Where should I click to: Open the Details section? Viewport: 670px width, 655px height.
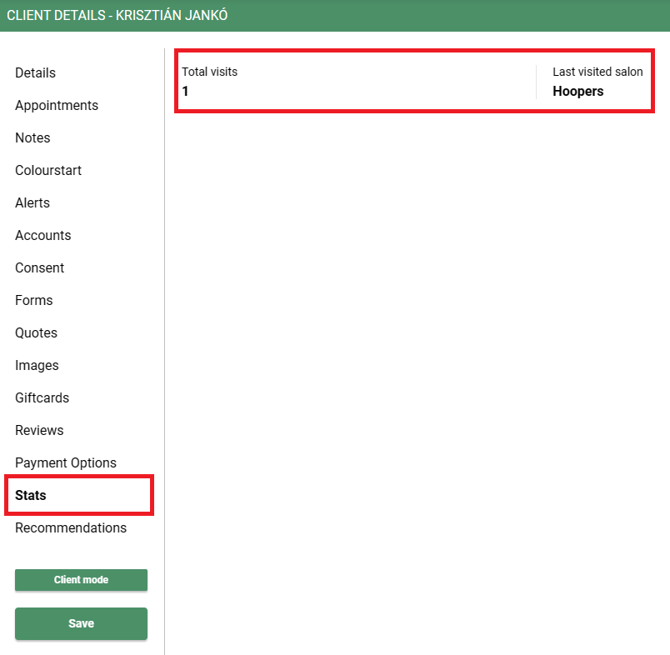coord(35,73)
